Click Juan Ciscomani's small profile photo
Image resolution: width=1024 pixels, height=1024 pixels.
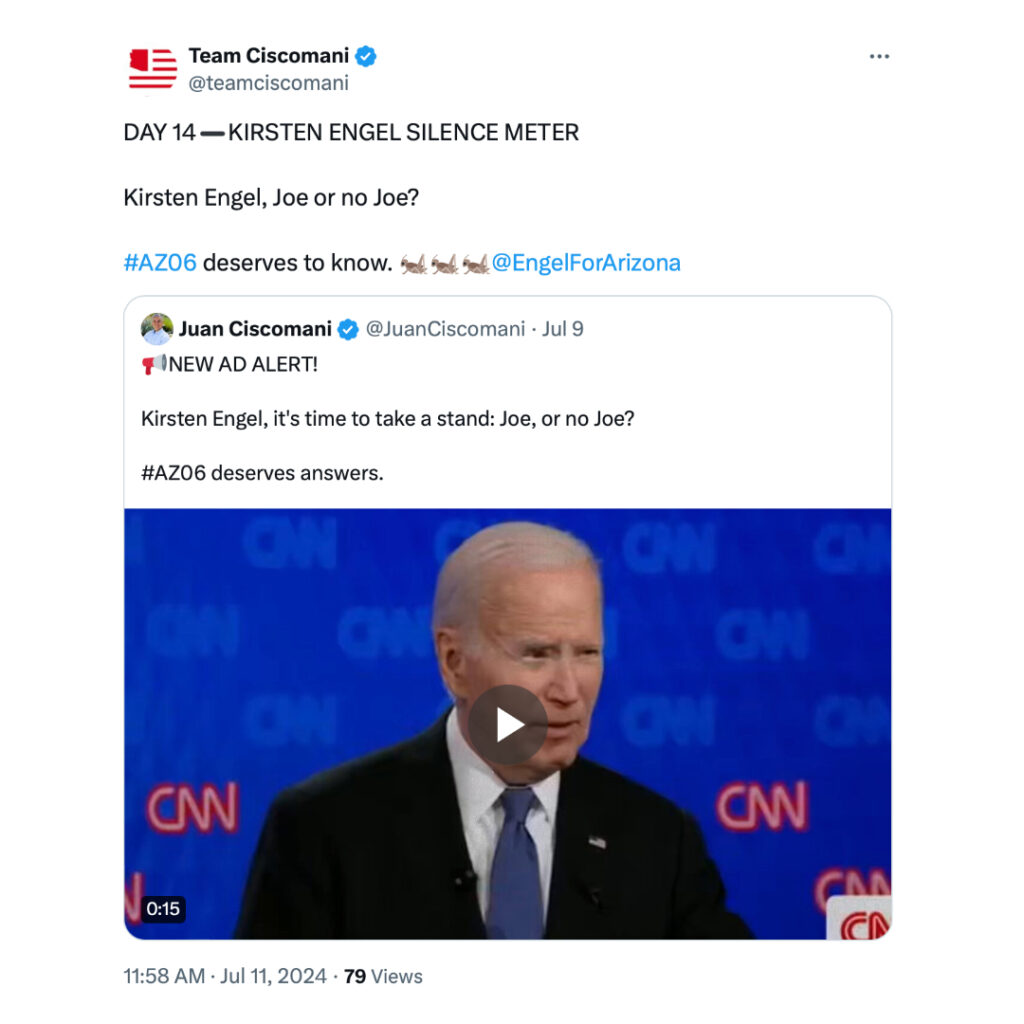point(157,329)
